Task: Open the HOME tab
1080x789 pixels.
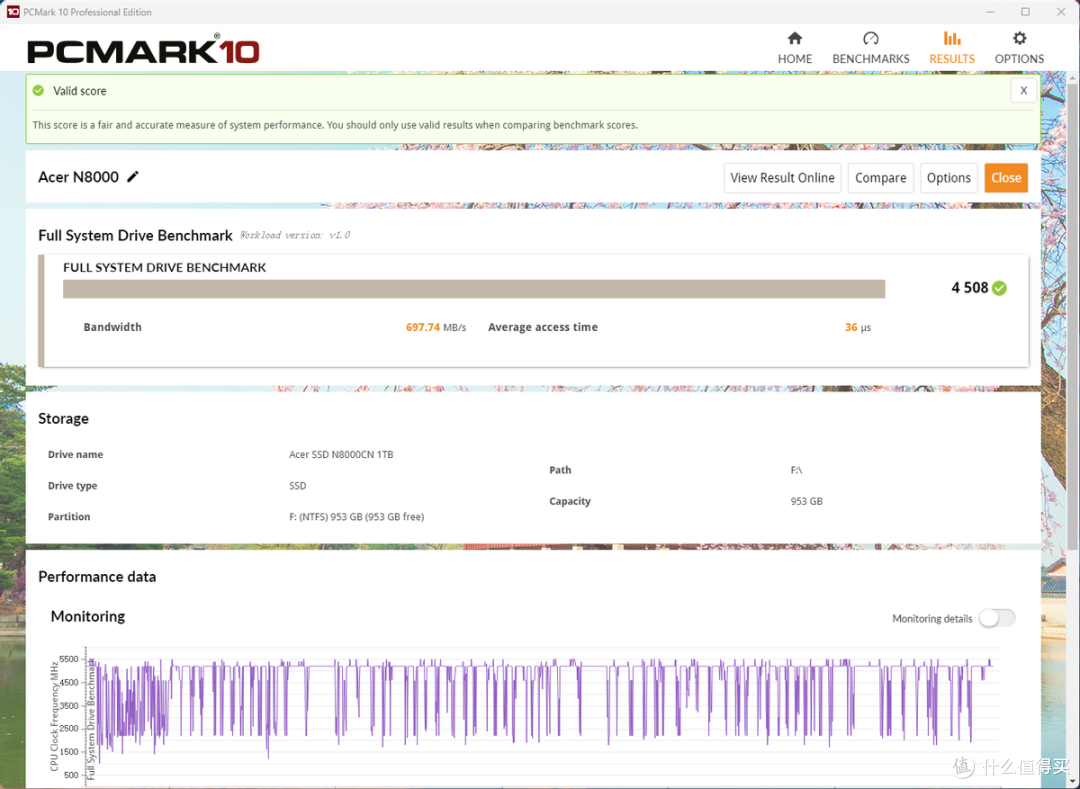Action: pos(795,48)
